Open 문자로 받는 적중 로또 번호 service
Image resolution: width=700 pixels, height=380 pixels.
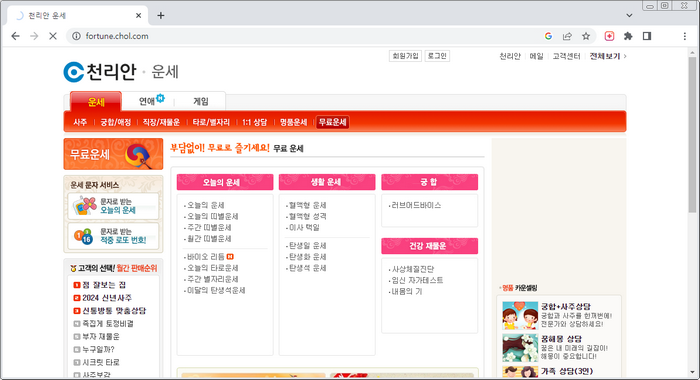point(113,236)
